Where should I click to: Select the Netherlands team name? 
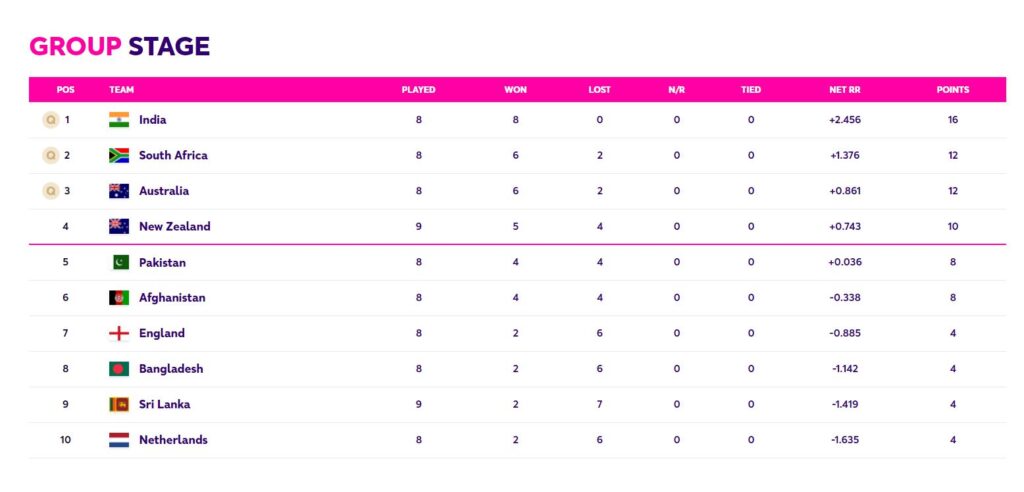coord(173,440)
